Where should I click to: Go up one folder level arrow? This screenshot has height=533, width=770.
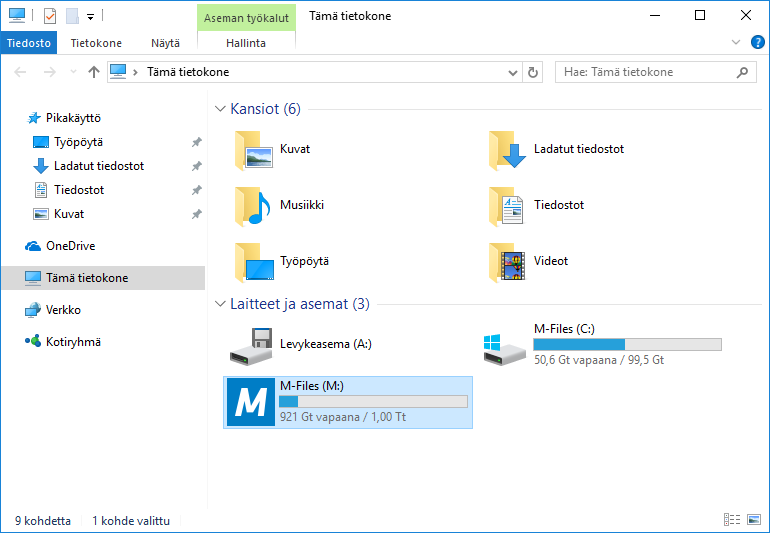[94, 72]
